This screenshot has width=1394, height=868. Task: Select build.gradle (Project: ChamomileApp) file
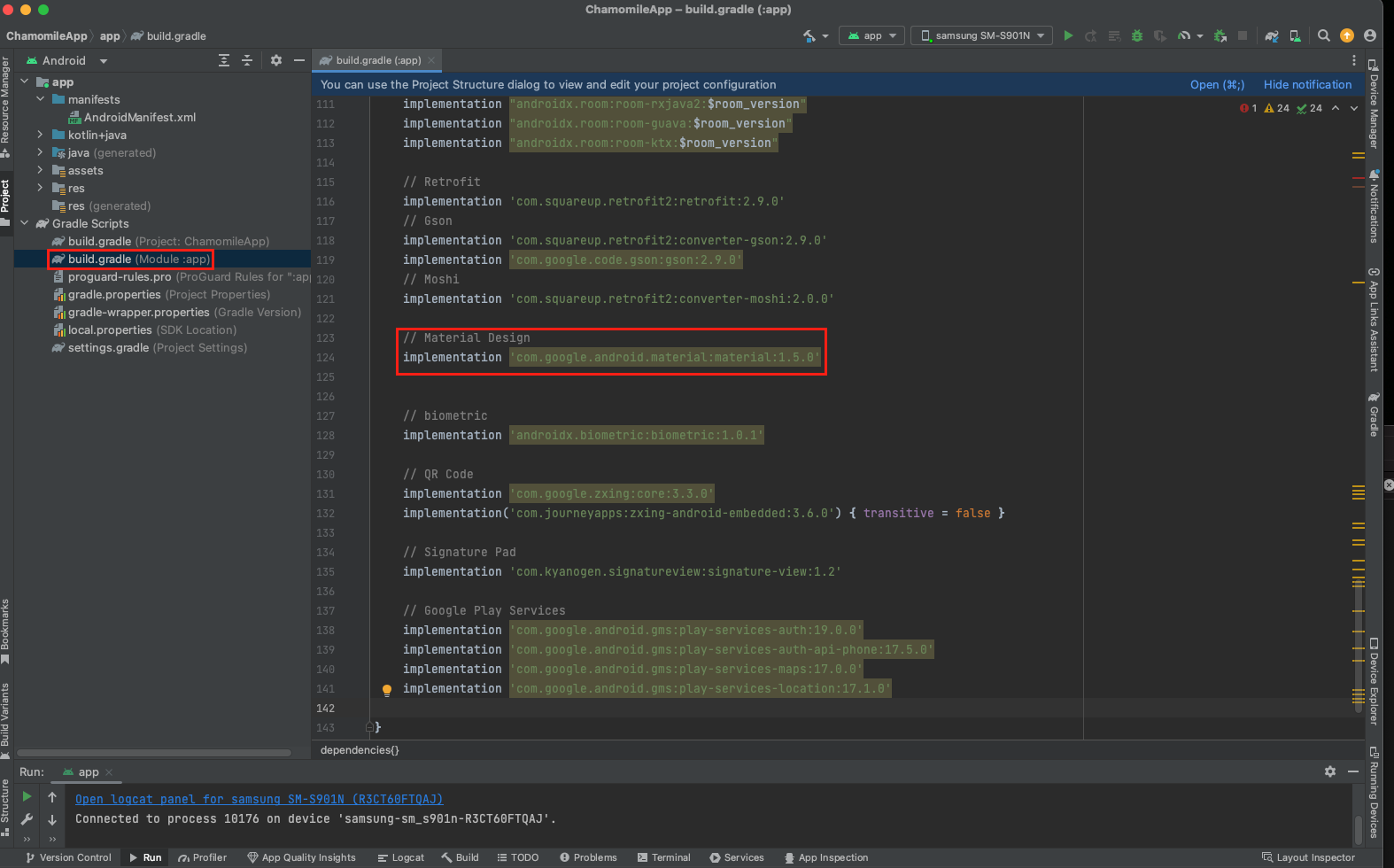point(160,241)
